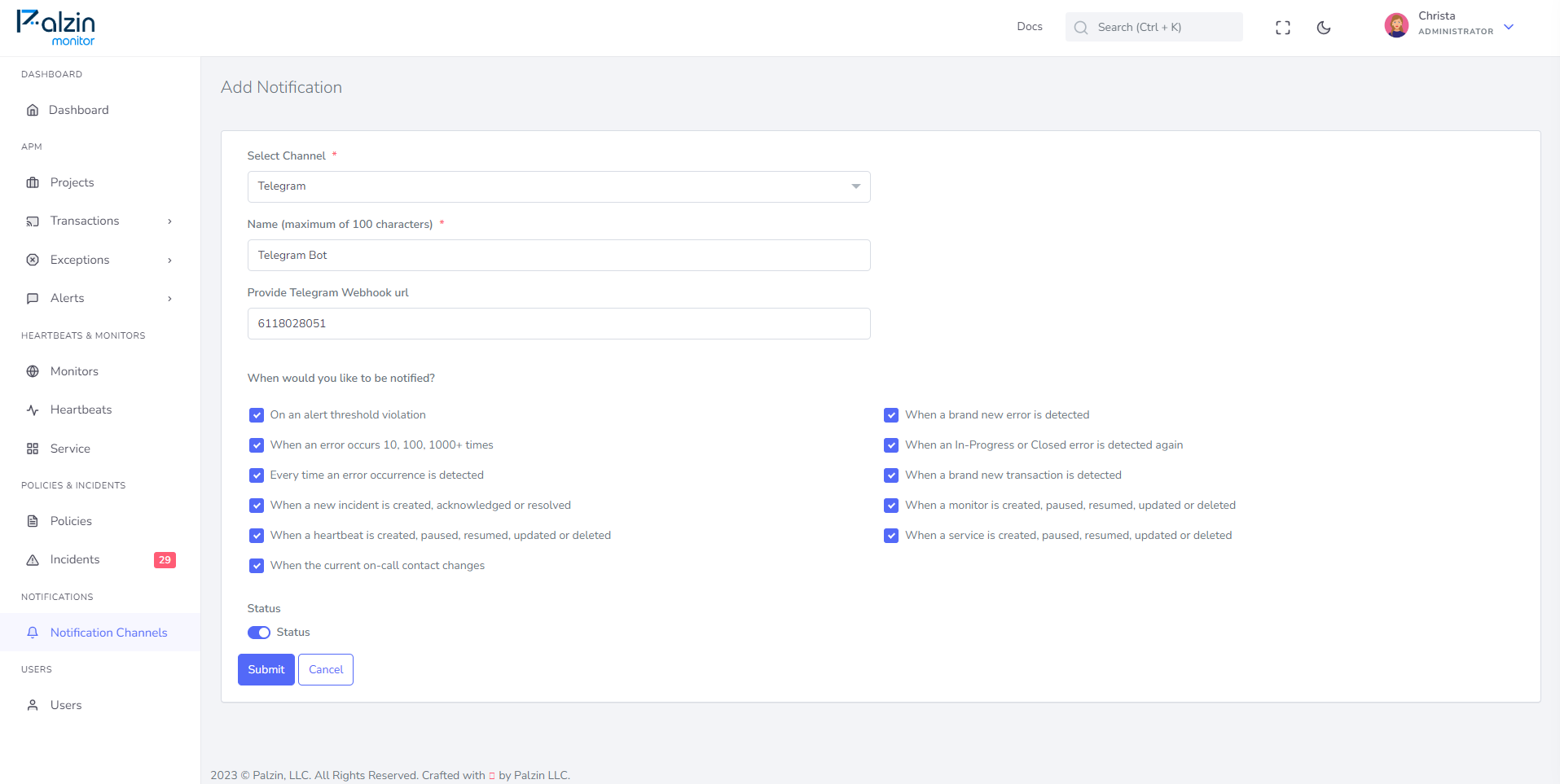Click the Monitors globe icon
The width and height of the screenshot is (1560, 784).
click(33, 371)
